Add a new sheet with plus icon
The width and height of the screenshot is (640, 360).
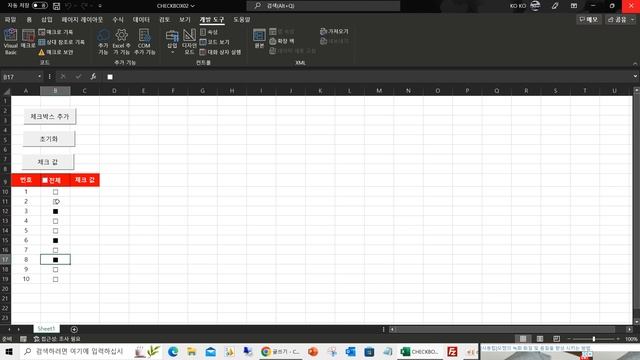(x=74, y=329)
